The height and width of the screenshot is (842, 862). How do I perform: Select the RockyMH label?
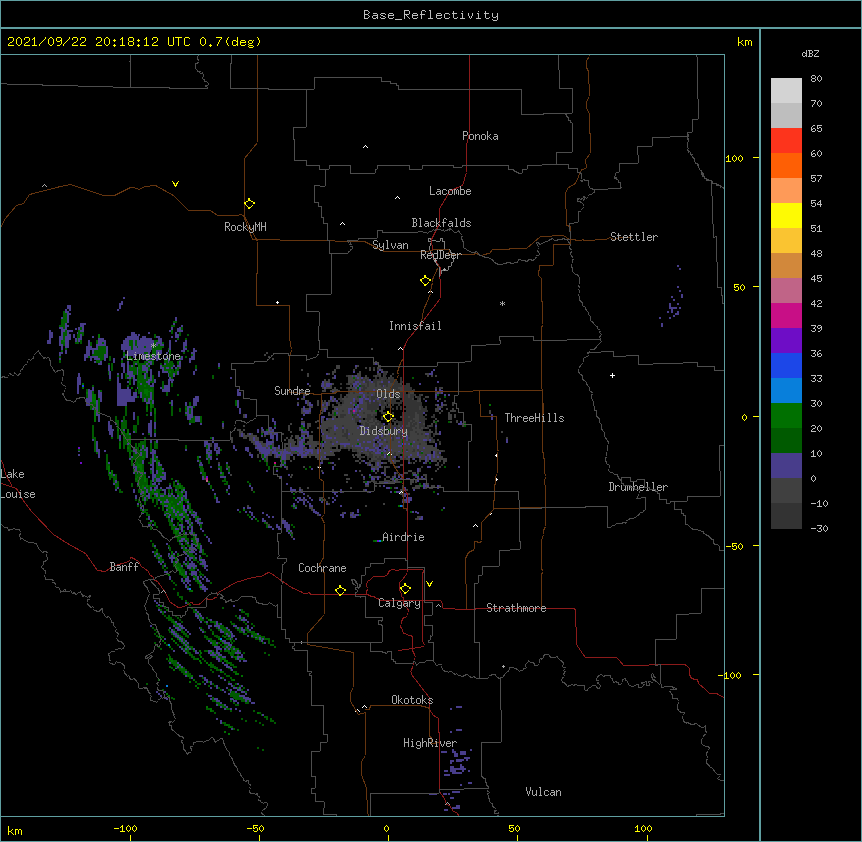[245, 227]
